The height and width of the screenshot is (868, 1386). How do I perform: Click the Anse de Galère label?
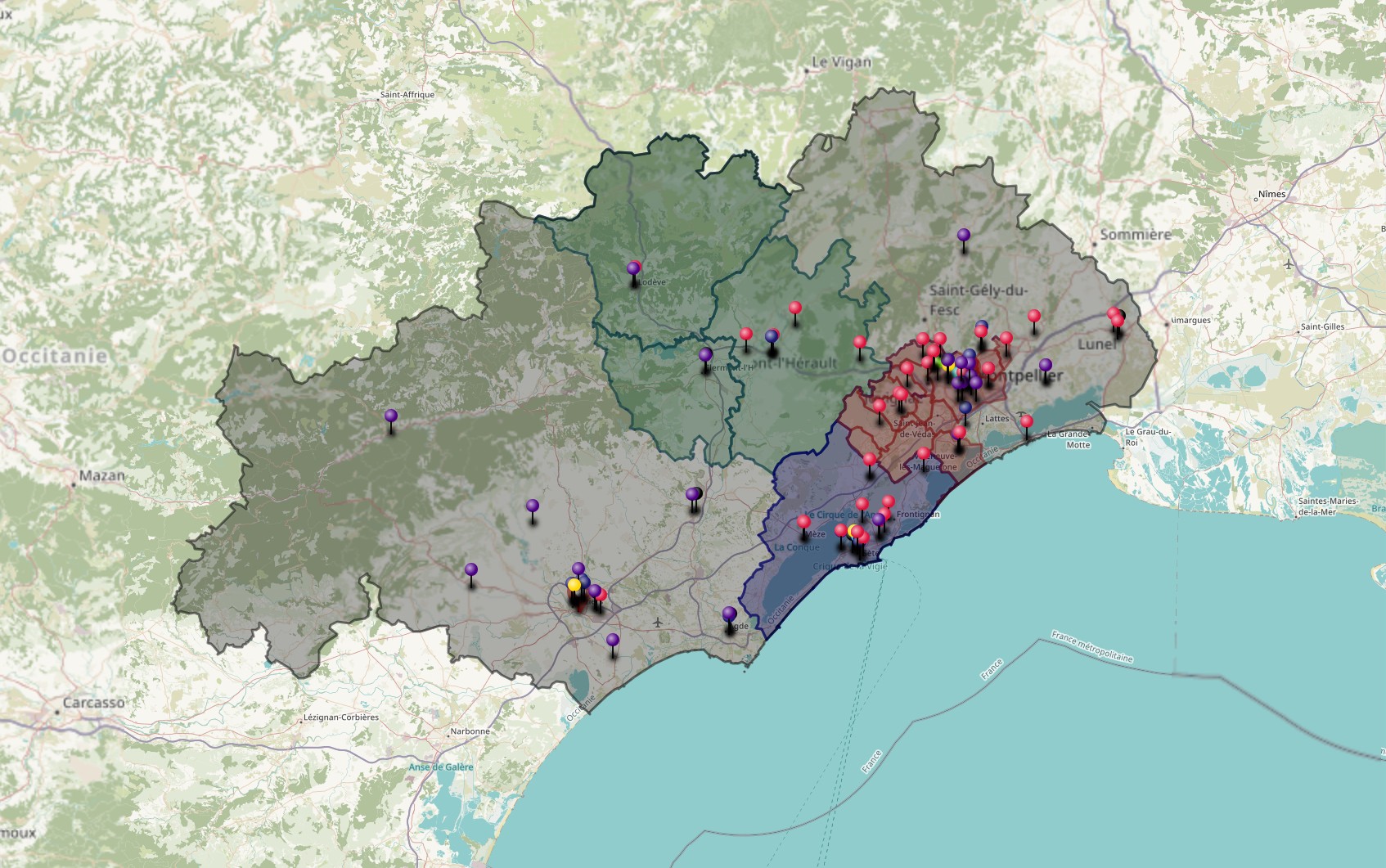coord(441,767)
